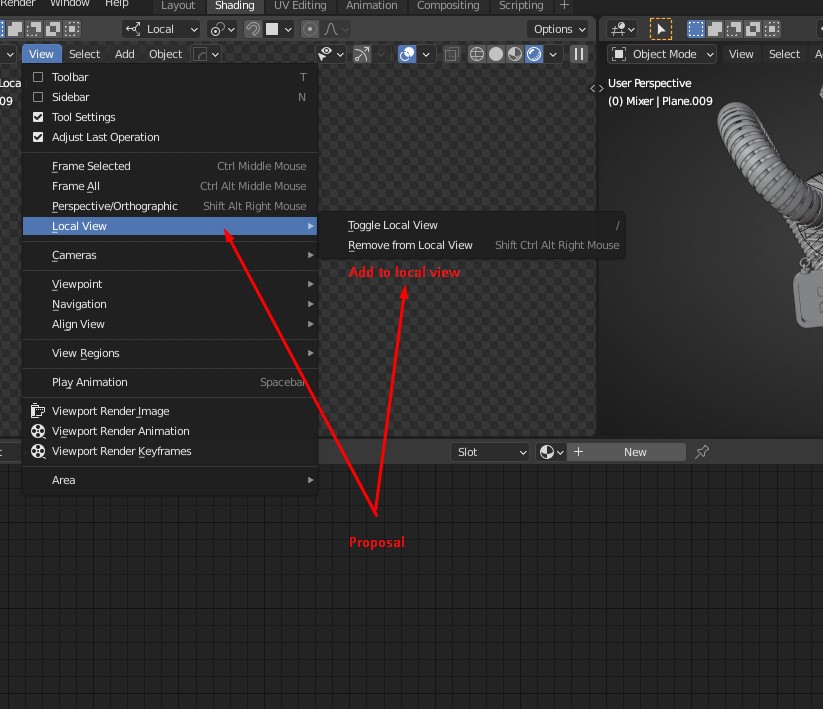Select Frame Selected in the View menu
Viewport: 823px width, 709px height.
(x=170, y=166)
